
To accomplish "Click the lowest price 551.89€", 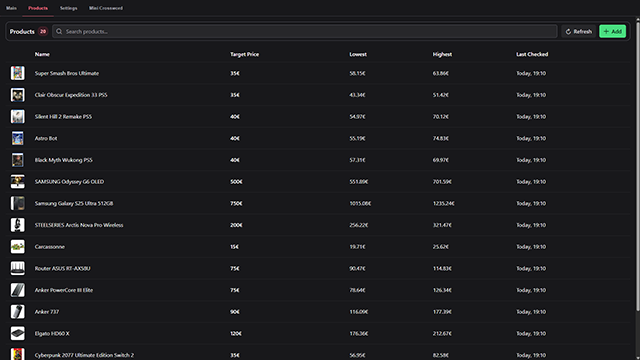I will pos(359,182).
